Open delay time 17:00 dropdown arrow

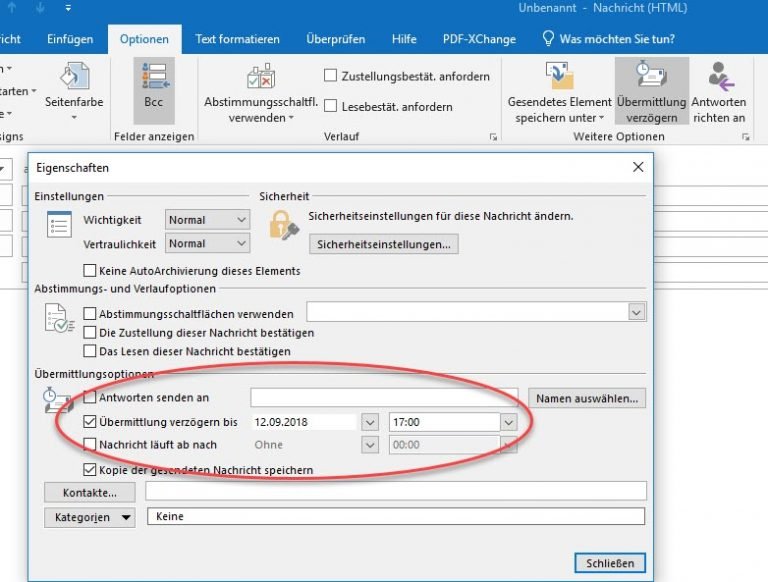pos(508,422)
